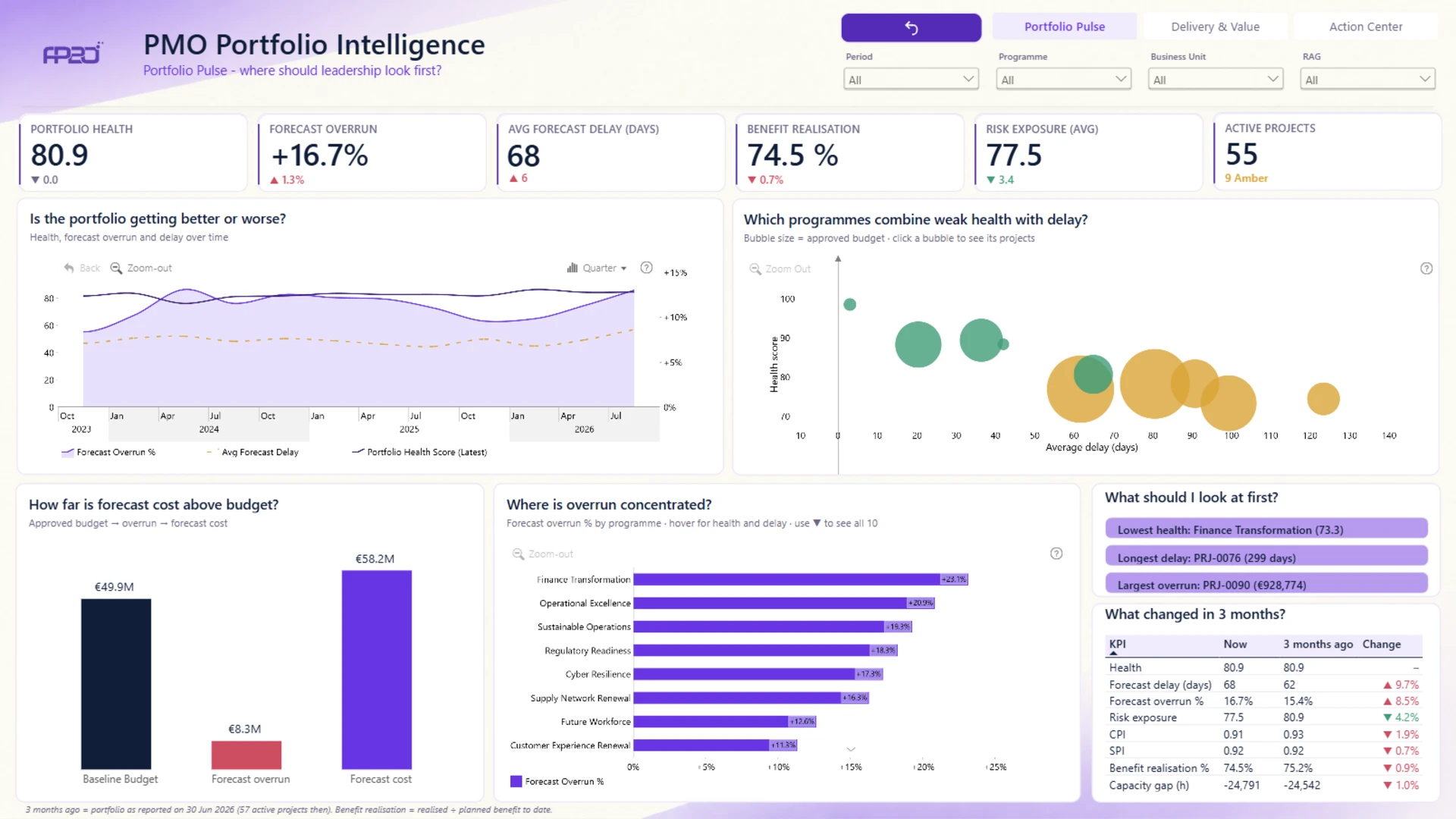Screen dimensions: 1456x819
Task: Click down chevron to show all programmes
Action: point(851,749)
